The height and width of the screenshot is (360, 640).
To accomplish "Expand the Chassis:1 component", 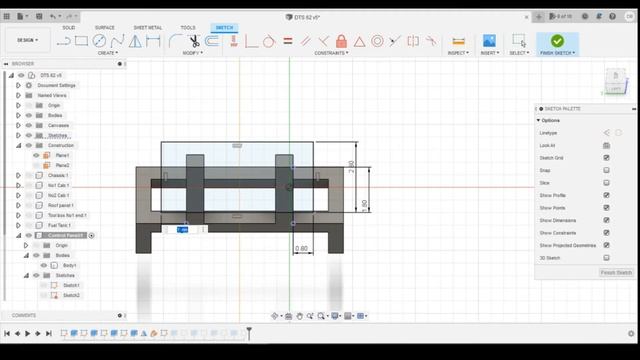I will coord(18,175).
